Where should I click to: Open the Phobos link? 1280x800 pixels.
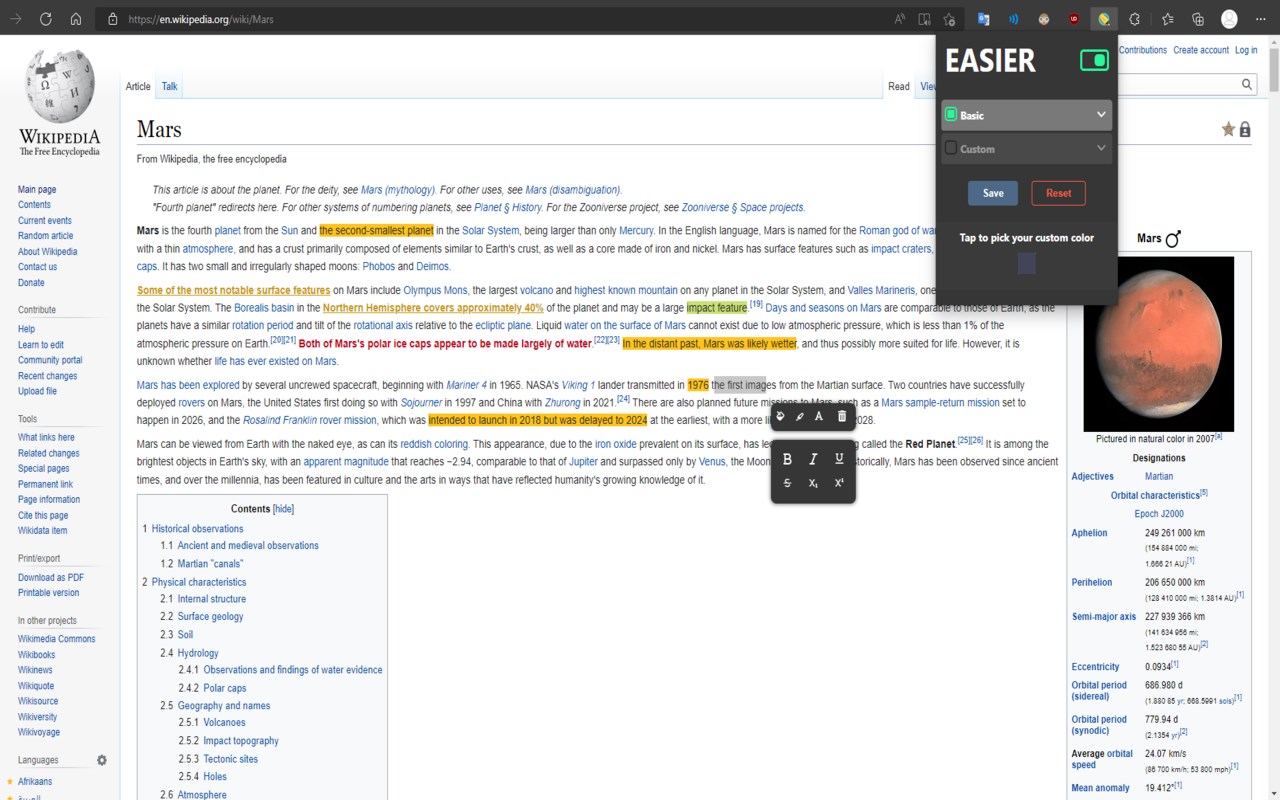coord(379,267)
